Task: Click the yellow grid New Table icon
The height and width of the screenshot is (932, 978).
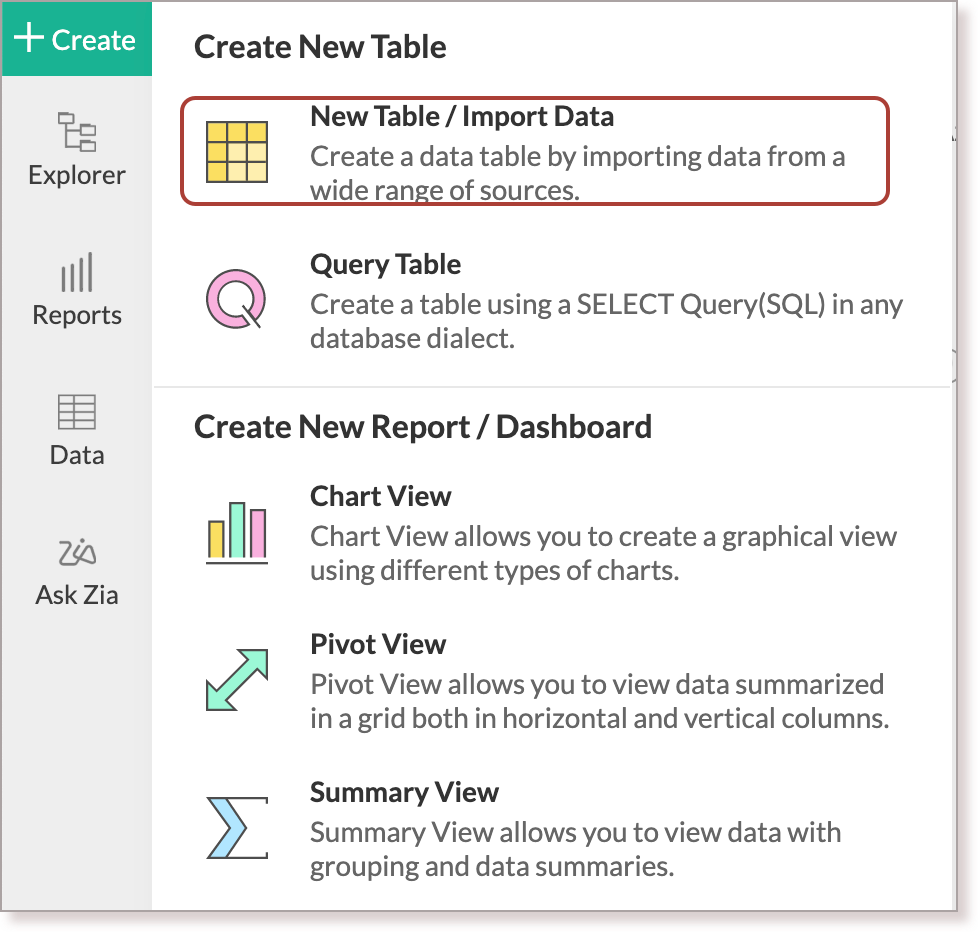Action: 236,152
